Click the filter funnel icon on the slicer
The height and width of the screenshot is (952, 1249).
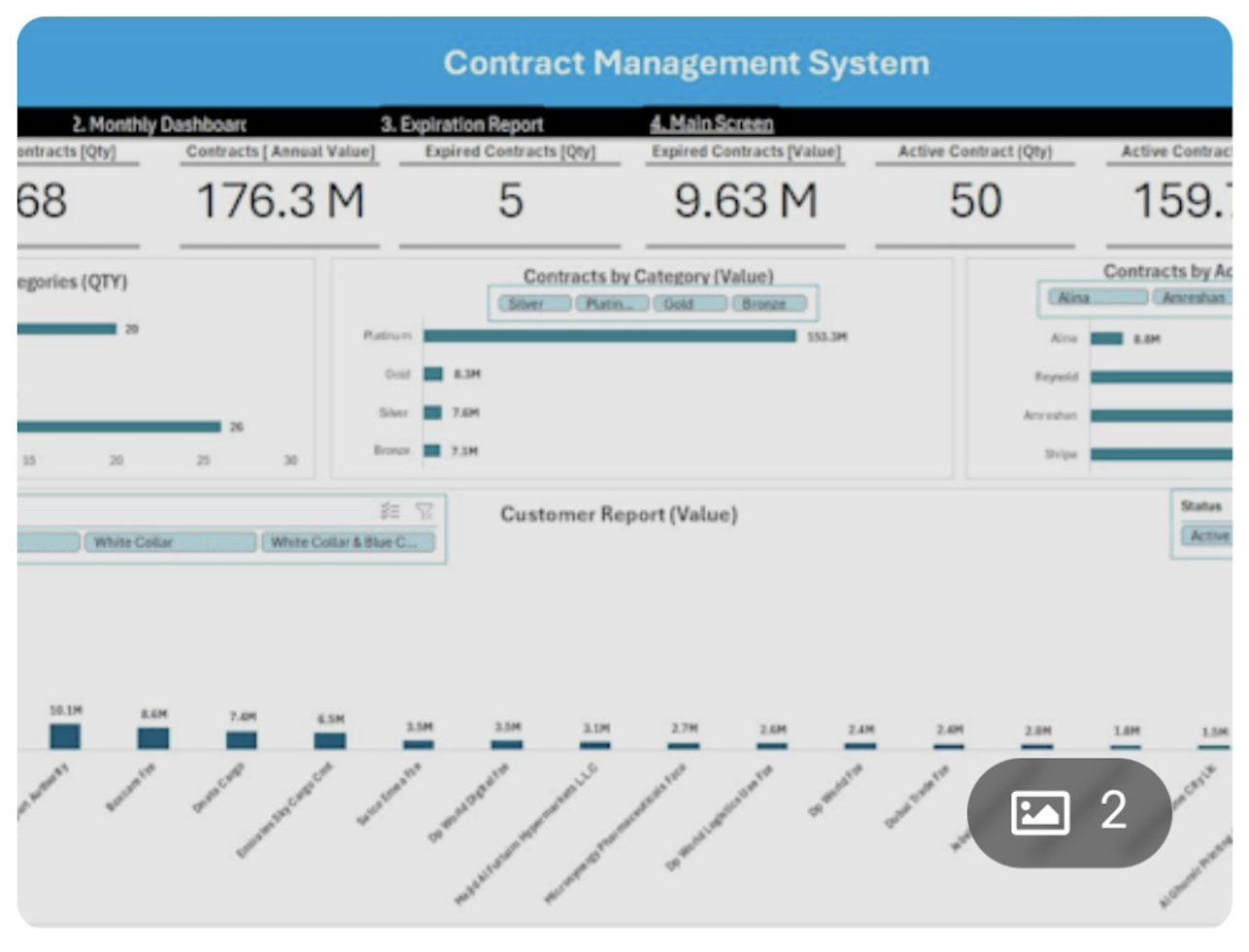423,511
